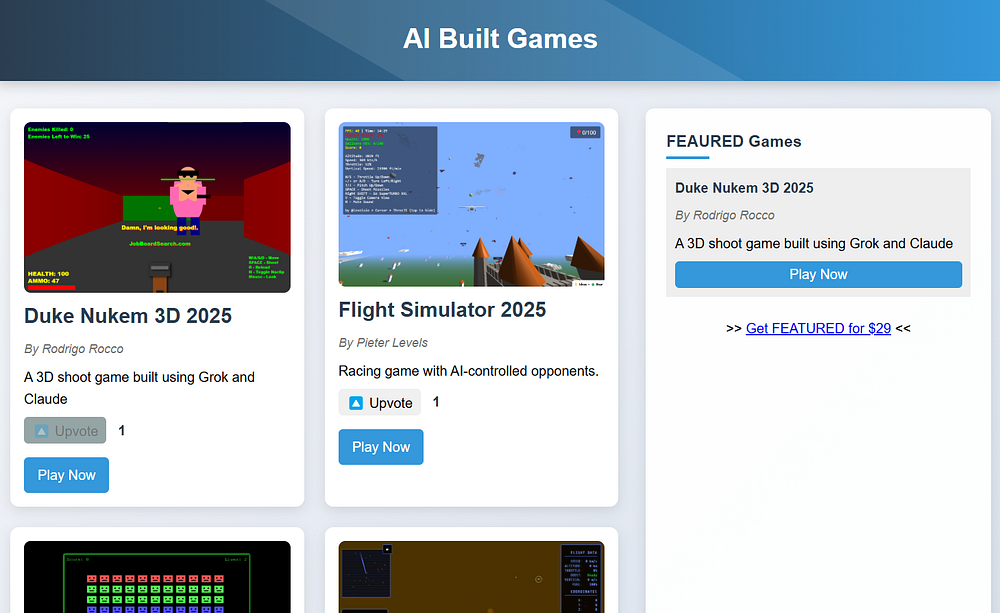The image size is (1000, 613).
Task: Click By Rodrigo Rocco on the game card
Action: coord(74,349)
